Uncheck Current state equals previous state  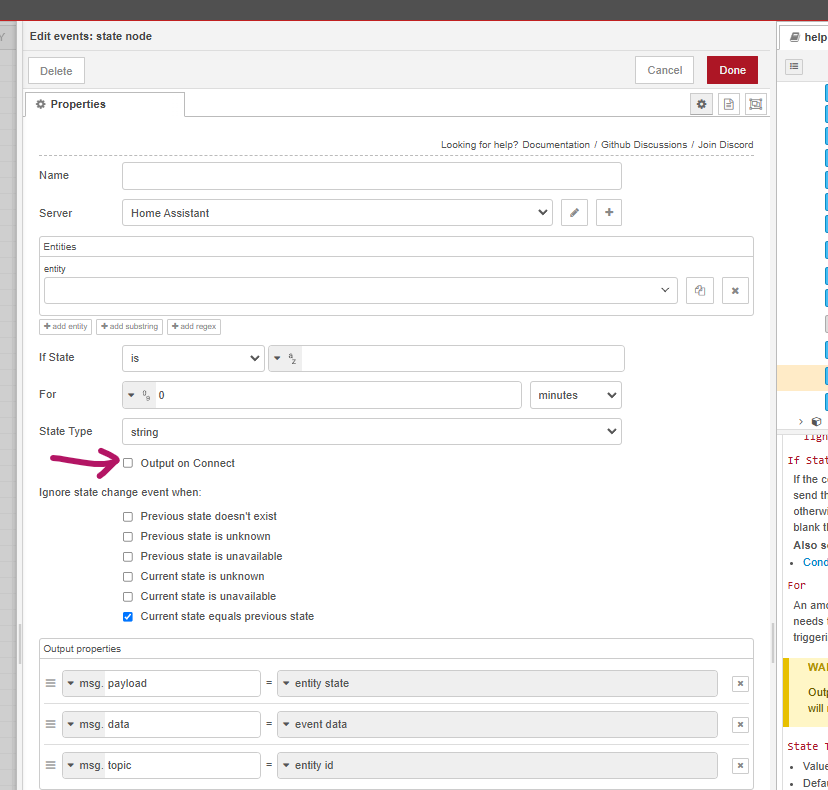(x=128, y=616)
